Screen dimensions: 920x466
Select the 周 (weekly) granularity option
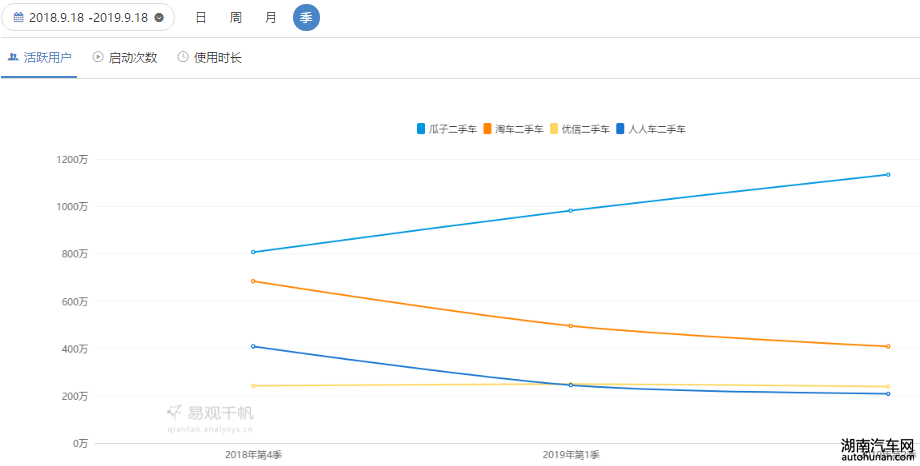pyautogui.click(x=236, y=18)
